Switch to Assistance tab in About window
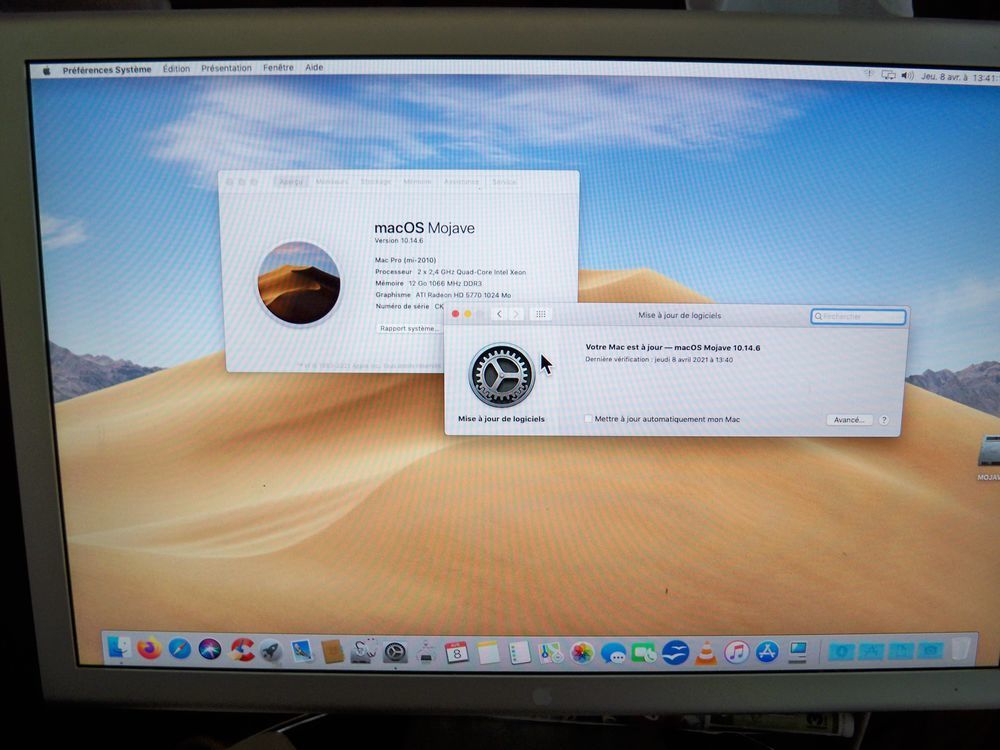This screenshot has height=750, width=1000. [x=461, y=182]
